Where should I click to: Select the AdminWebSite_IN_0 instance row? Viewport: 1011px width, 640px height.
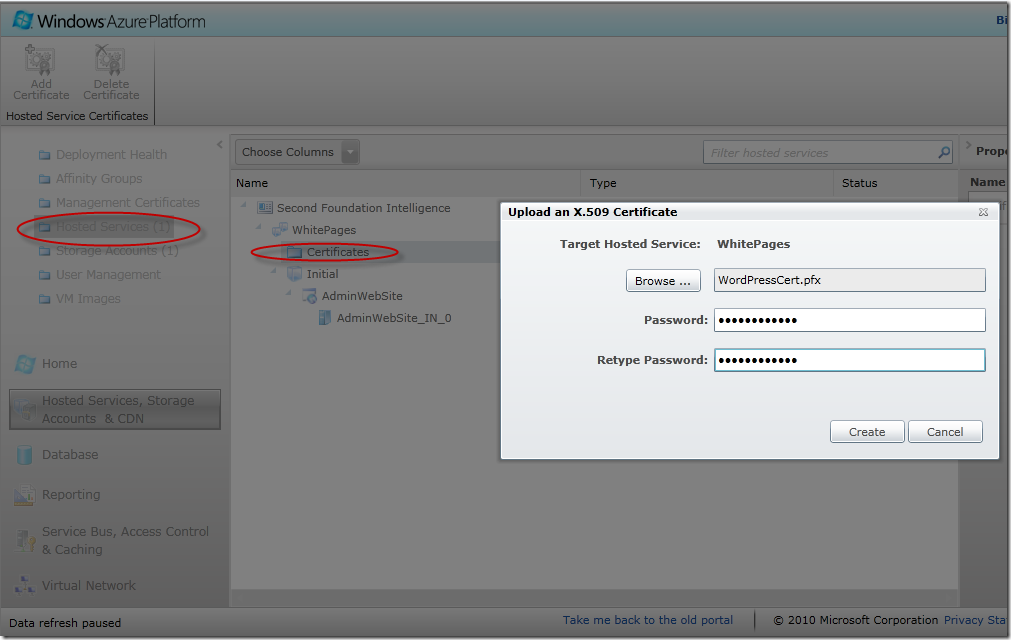[393, 318]
